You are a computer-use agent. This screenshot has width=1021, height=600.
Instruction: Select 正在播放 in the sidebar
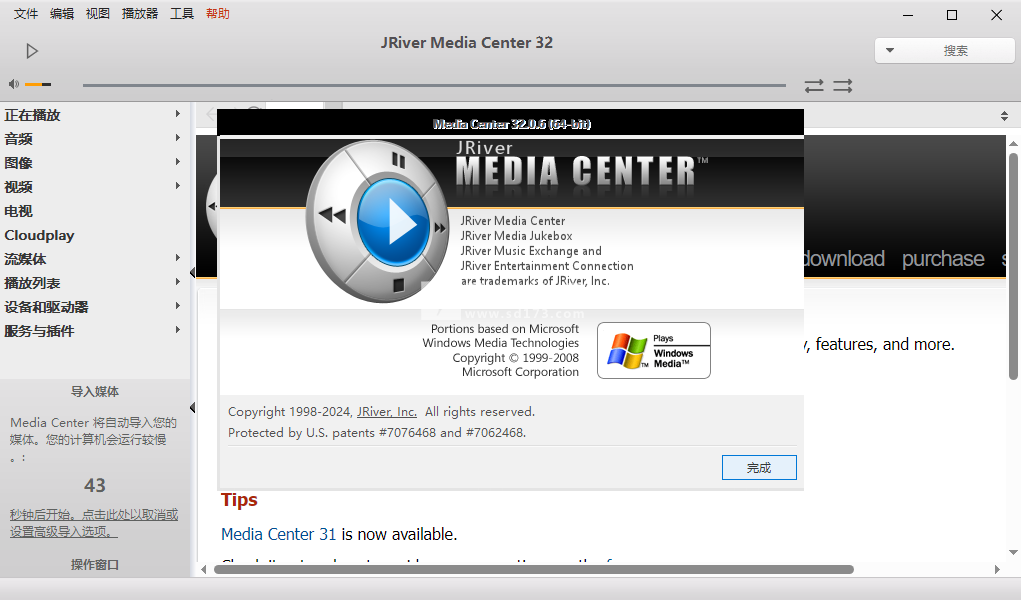click(x=32, y=115)
